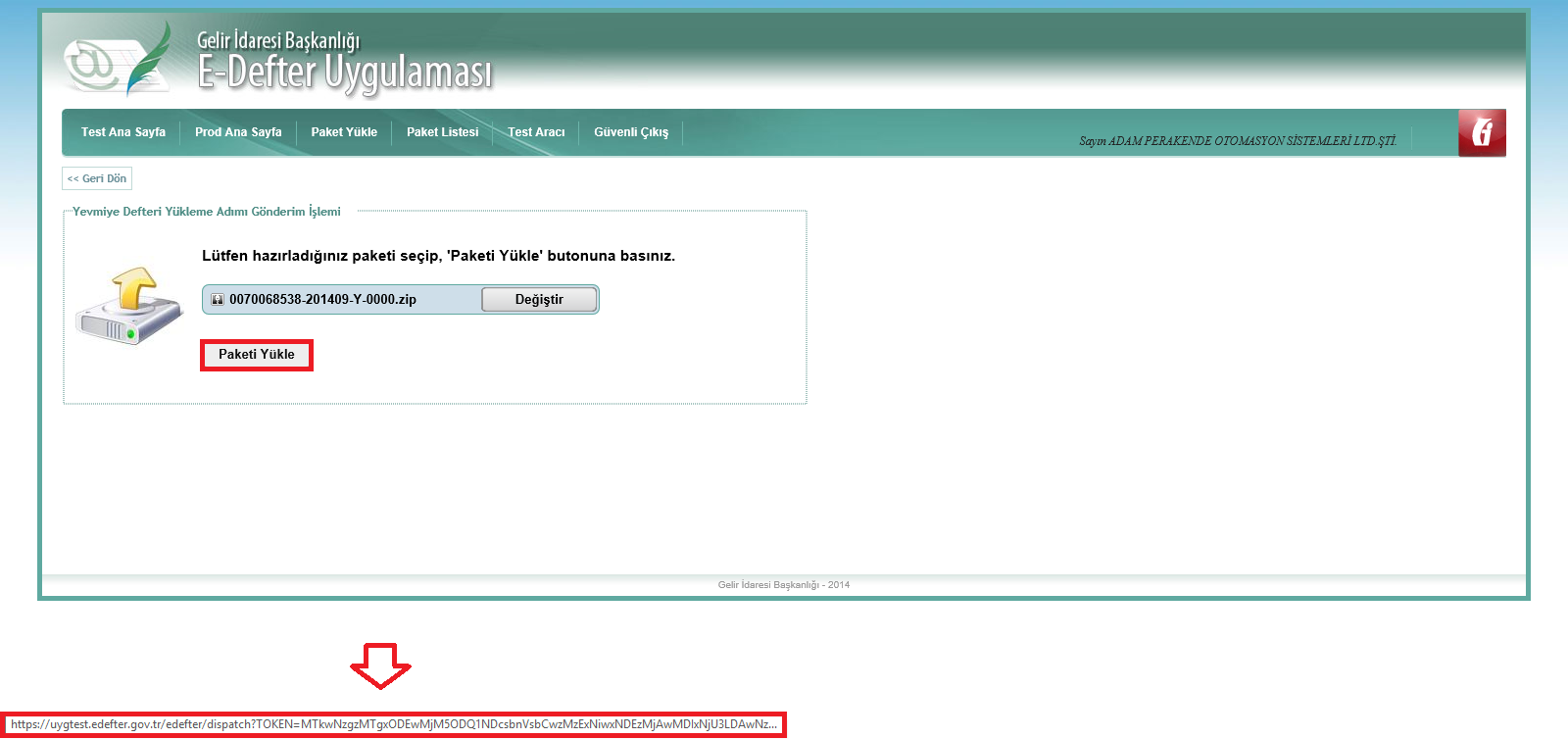
Task: Click Değiştir to change the selected file
Action: [539, 300]
